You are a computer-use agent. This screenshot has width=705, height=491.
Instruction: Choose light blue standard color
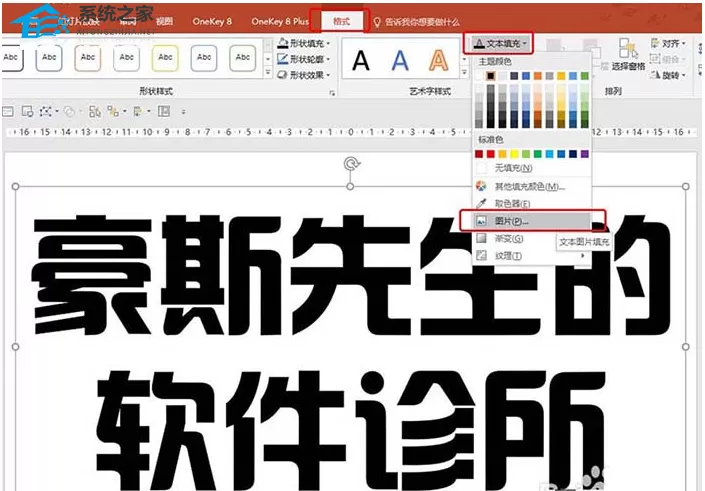549,154
